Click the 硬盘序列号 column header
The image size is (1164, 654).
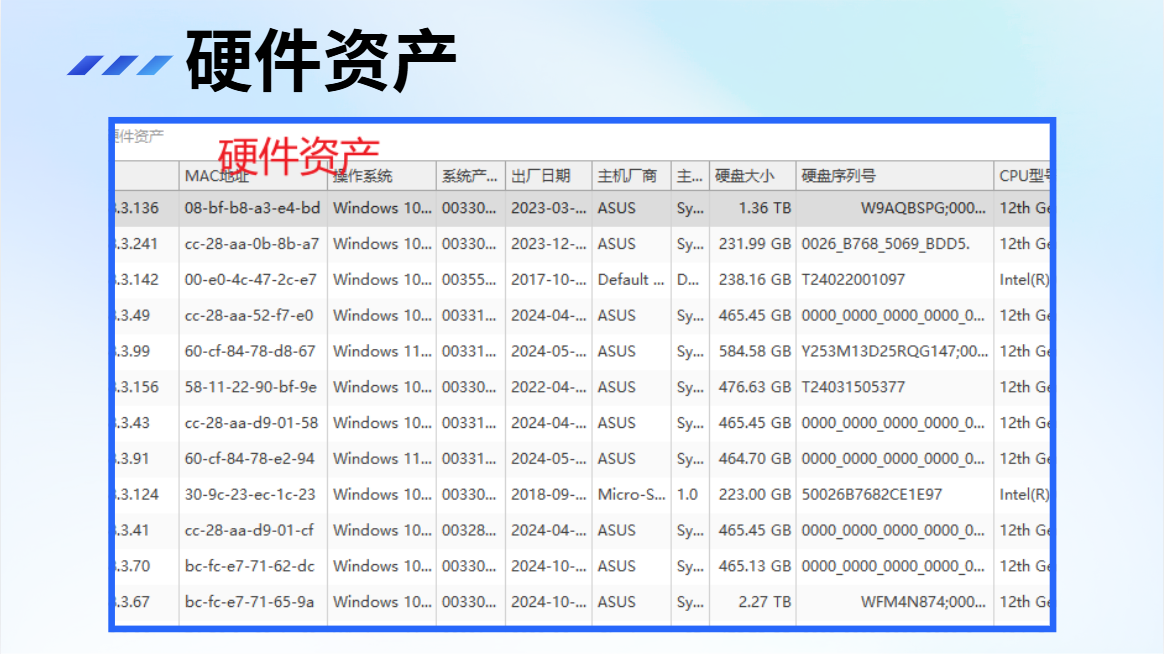(x=895, y=176)
